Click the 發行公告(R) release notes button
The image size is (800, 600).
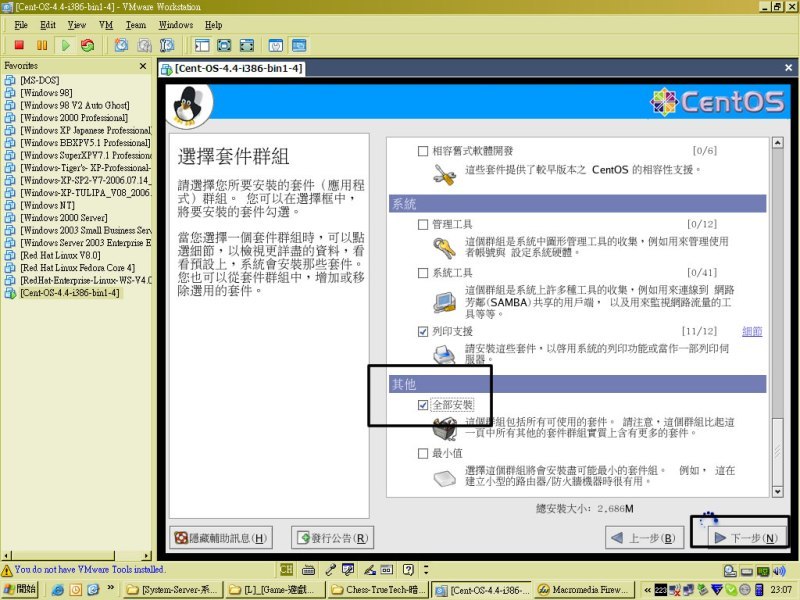click(x=333, y=538)
